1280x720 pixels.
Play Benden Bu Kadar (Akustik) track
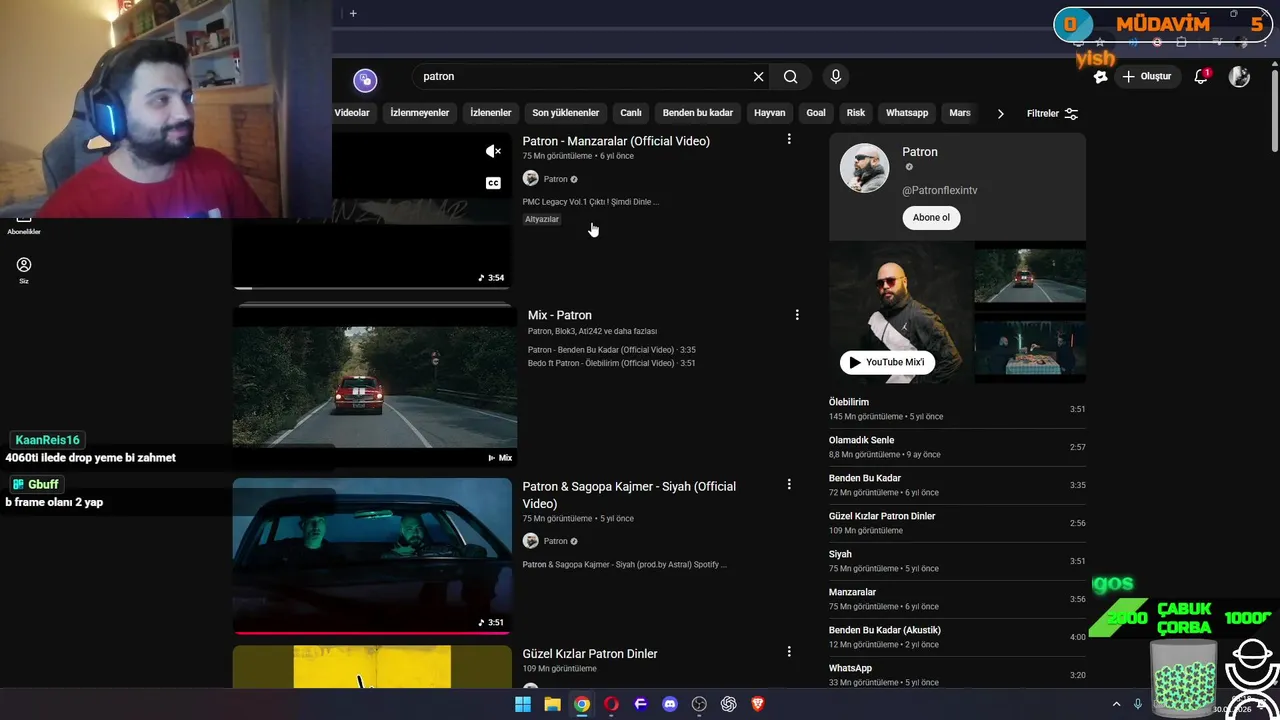pos(957,637)
